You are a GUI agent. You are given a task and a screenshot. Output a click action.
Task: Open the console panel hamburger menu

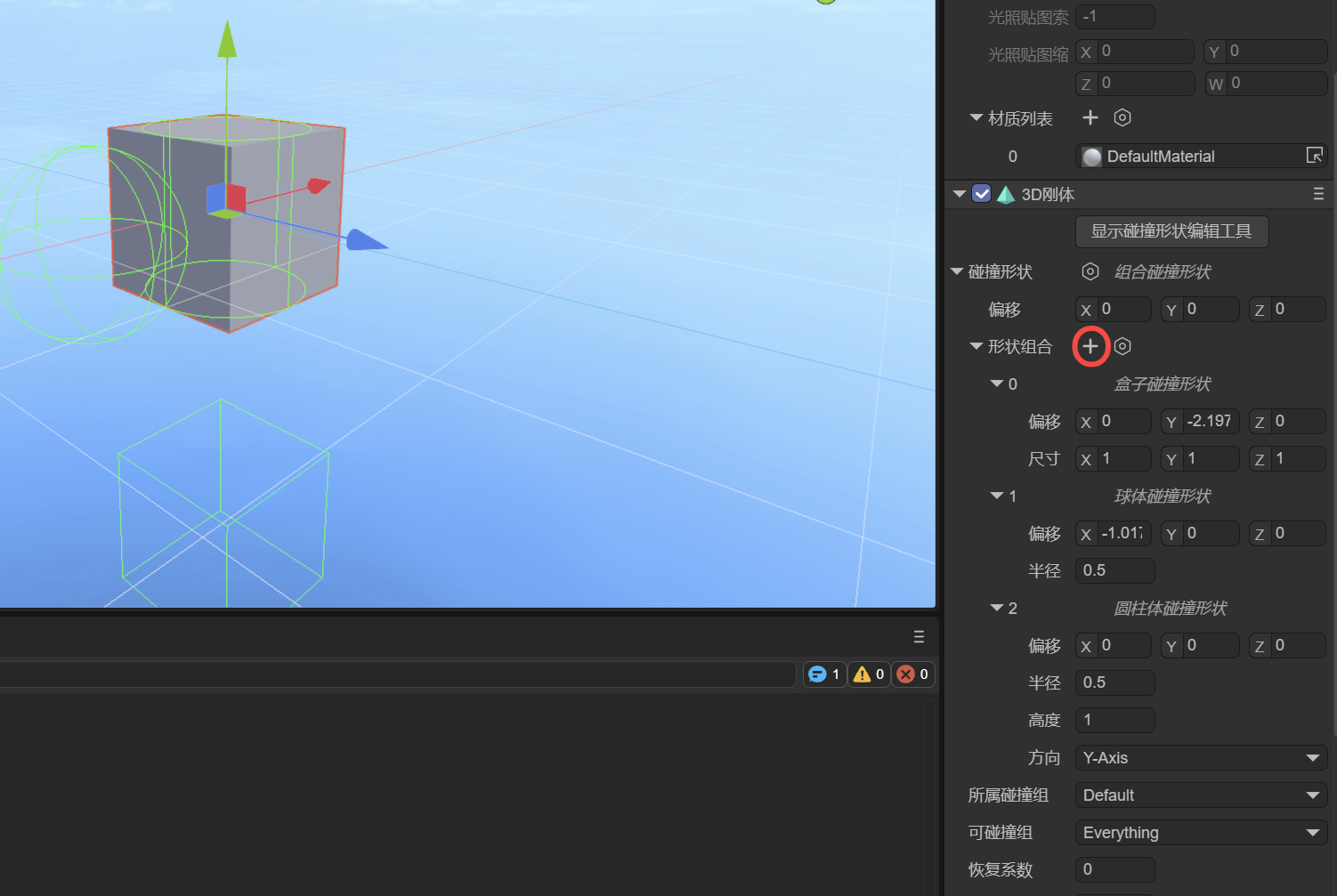tap(919, 637)
